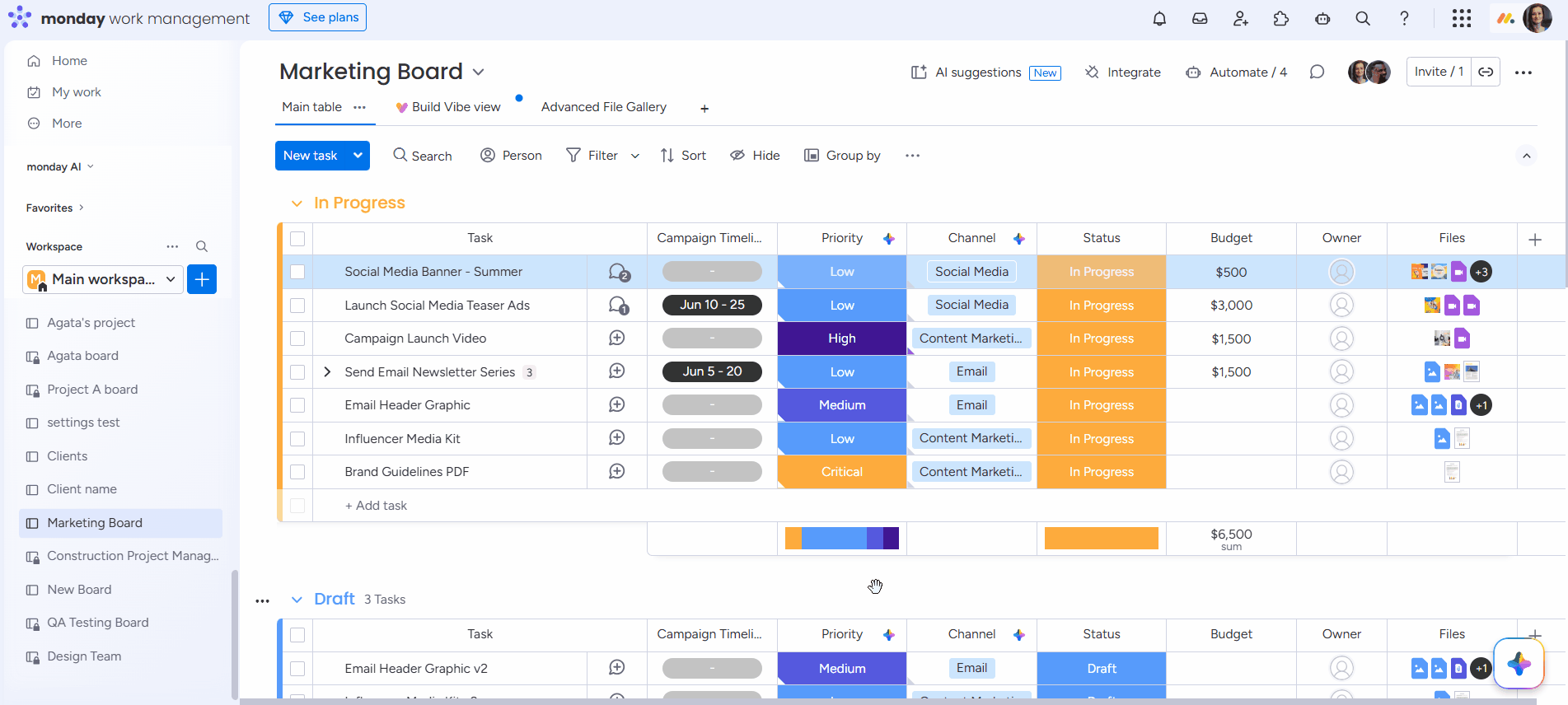
Task: Click the Invite / 1 button
Action: (1439, 72)
